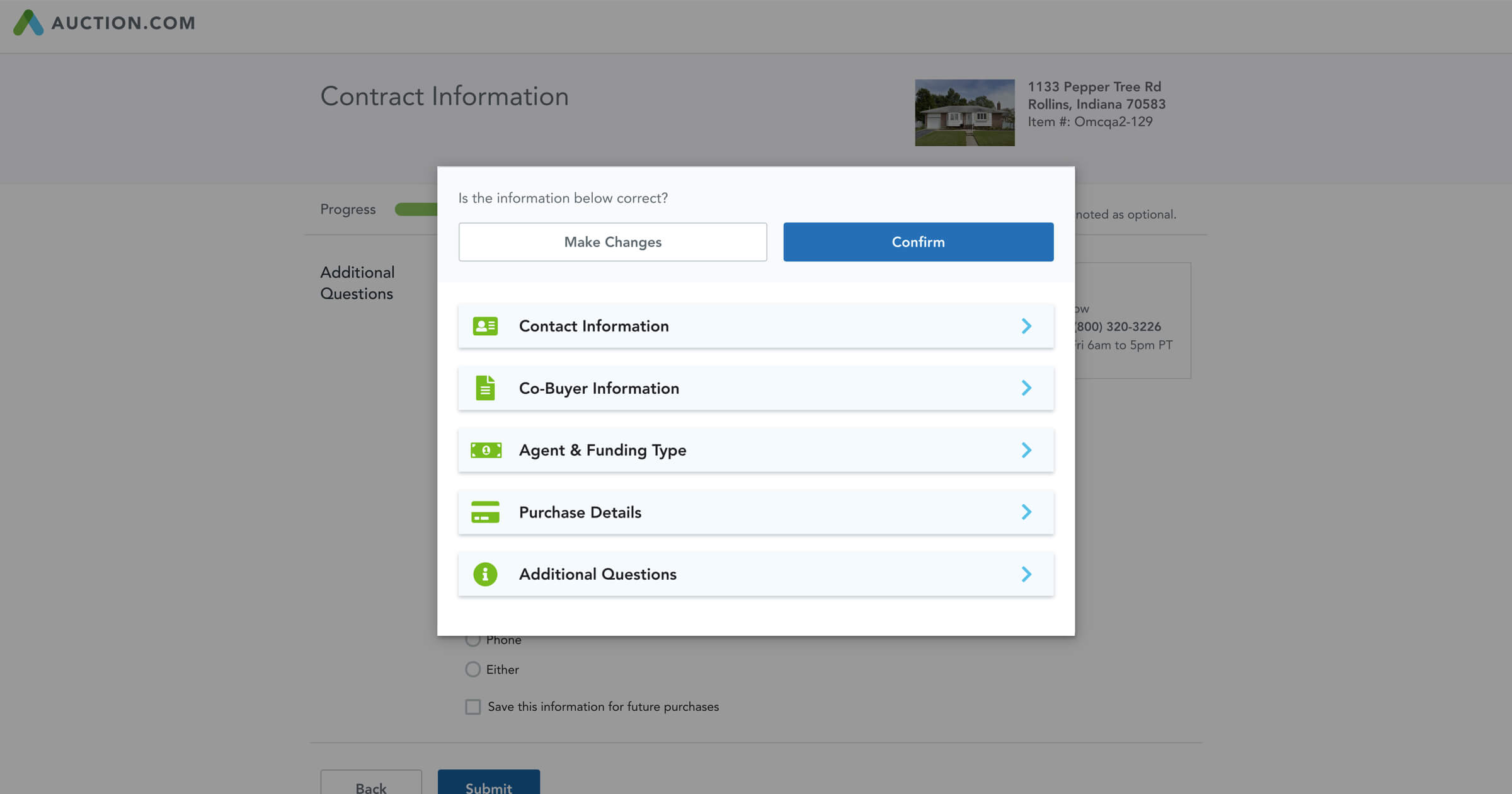Click the Purchase Details credit card icon

tap(485, 512)
